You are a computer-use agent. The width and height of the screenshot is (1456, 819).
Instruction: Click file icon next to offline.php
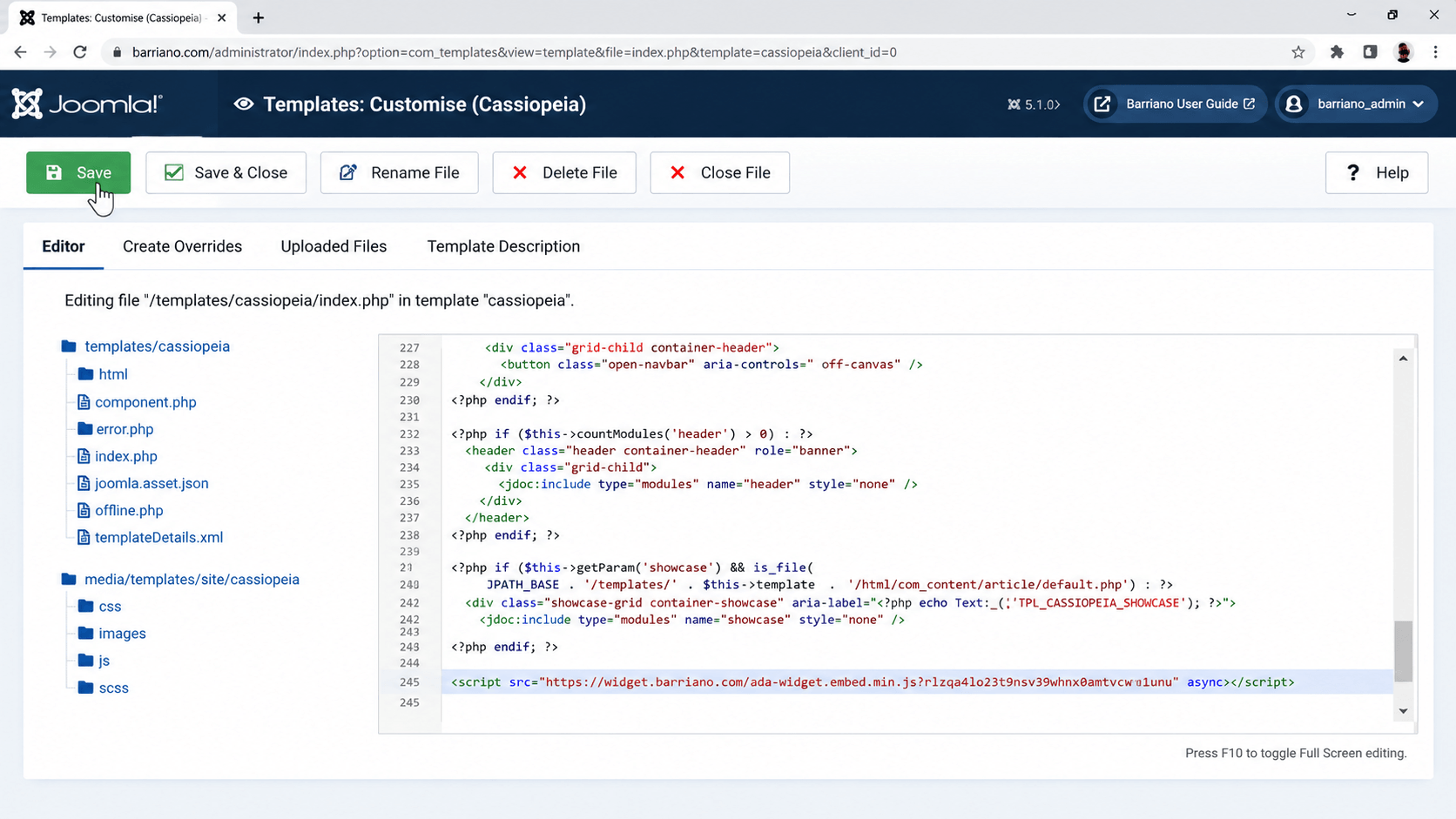pyautogui.click(x=84, y=510)
